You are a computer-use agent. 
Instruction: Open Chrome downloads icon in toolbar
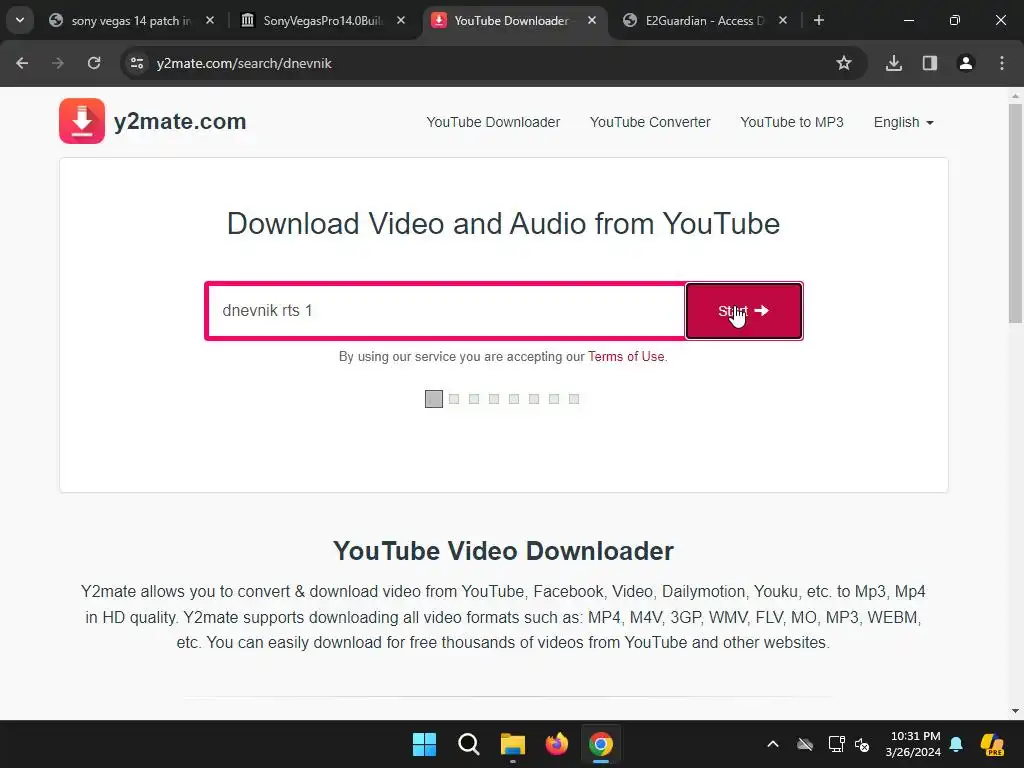tap(894, 63)
